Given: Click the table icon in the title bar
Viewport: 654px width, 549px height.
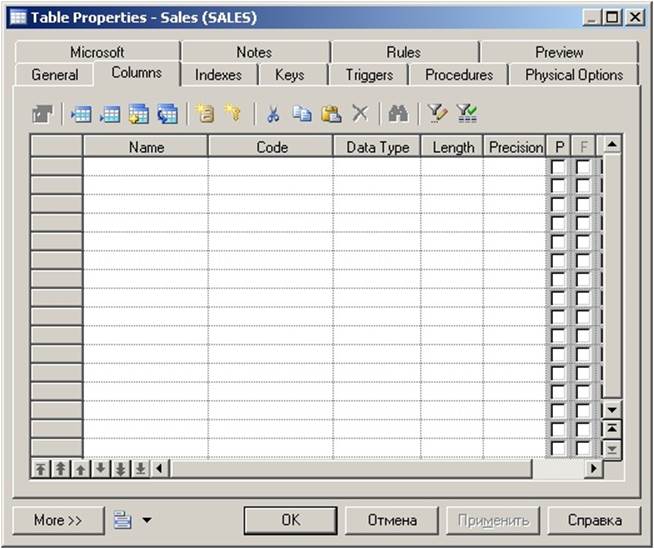Looking at the screenshot, I should click(x=18, y=17).
